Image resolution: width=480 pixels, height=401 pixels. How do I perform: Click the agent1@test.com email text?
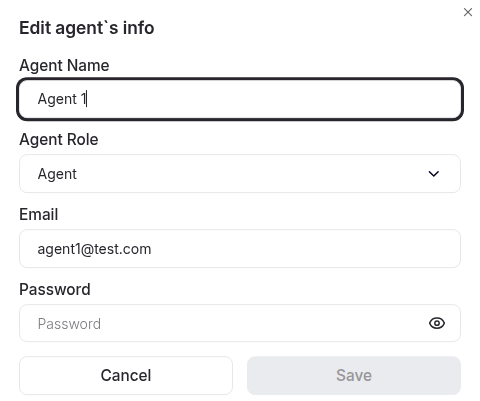pyautogui.click(x=94, y=249)
